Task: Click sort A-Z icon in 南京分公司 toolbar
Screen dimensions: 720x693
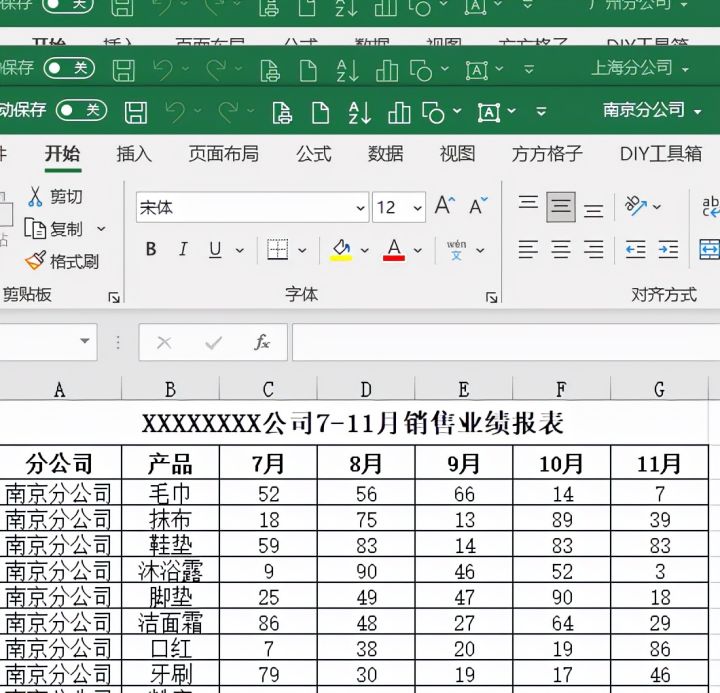Action: (360, 113)
